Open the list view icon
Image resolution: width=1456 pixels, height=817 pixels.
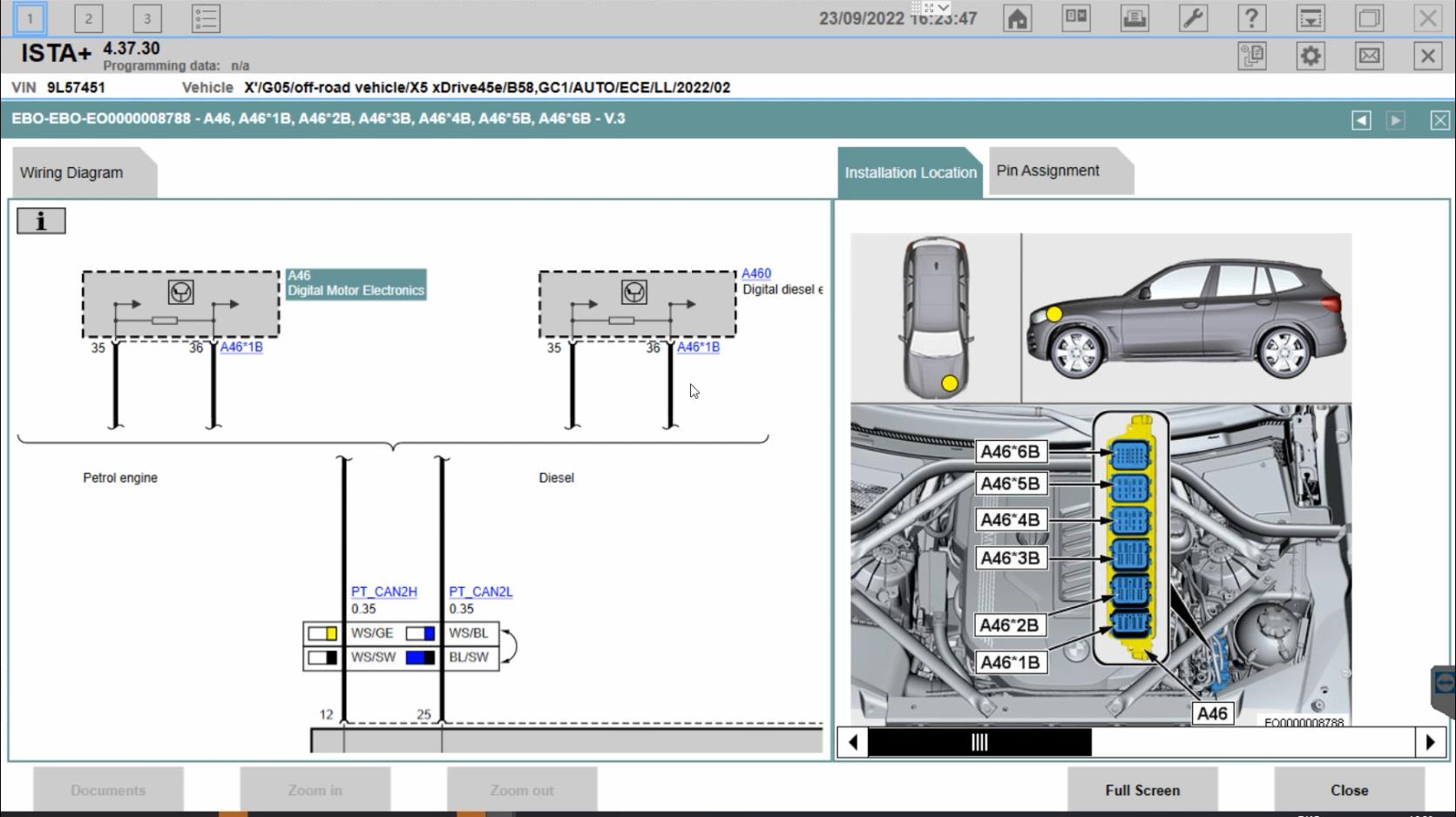coord(206,18)
